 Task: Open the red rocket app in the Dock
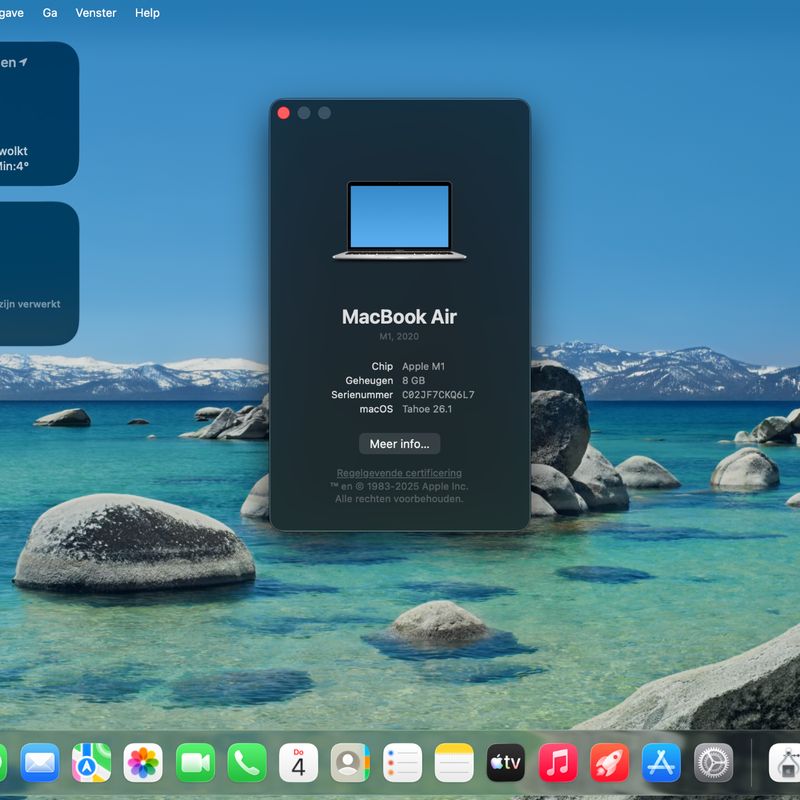[609, 763]
